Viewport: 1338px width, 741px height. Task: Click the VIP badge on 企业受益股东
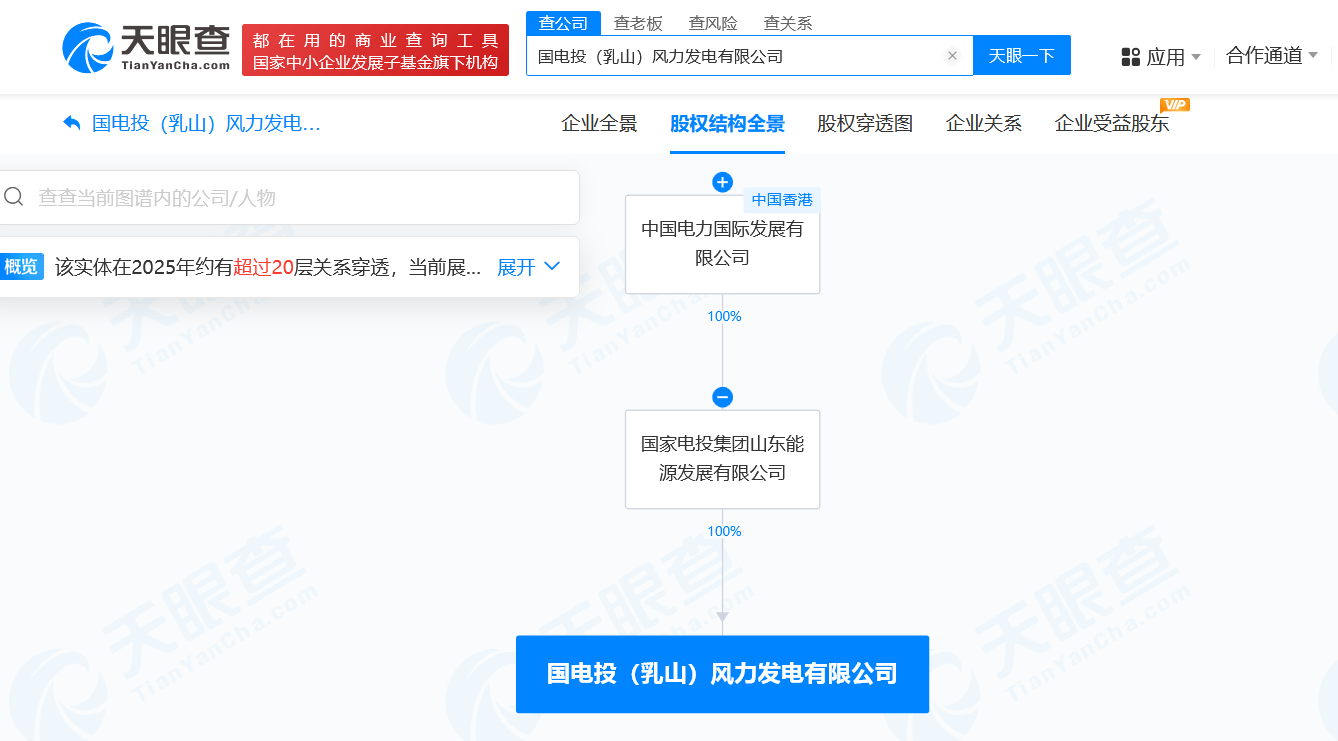tap(1174, 105)
